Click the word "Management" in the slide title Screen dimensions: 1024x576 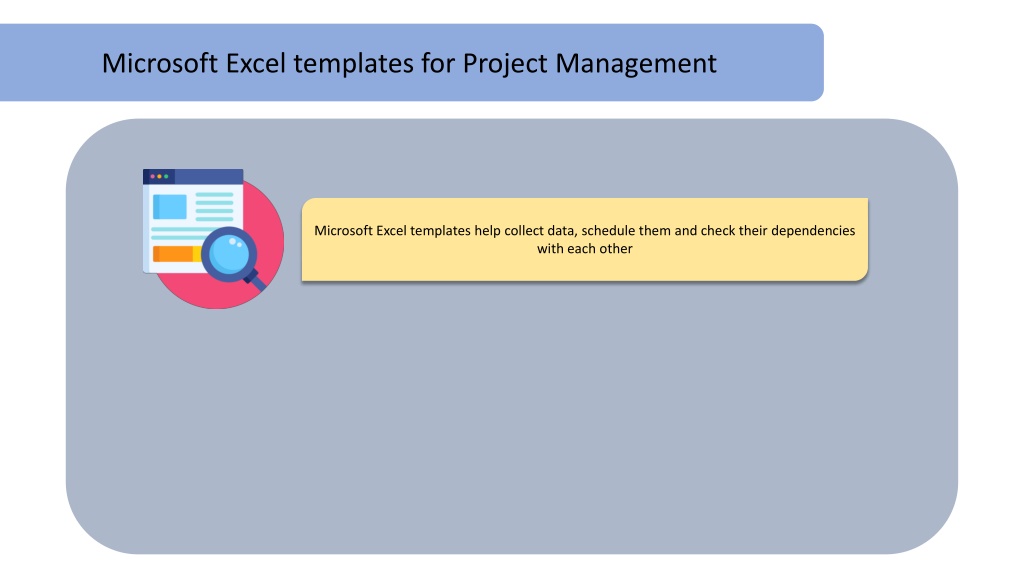click(x=636, y=63)
